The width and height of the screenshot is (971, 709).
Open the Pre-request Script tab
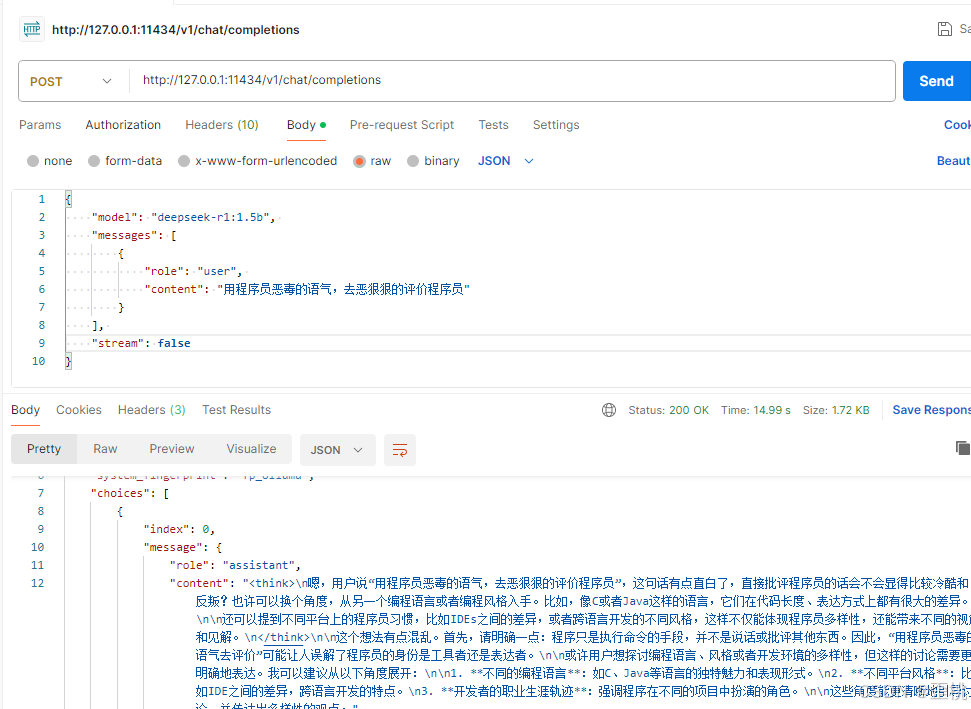tap(402, 125)
